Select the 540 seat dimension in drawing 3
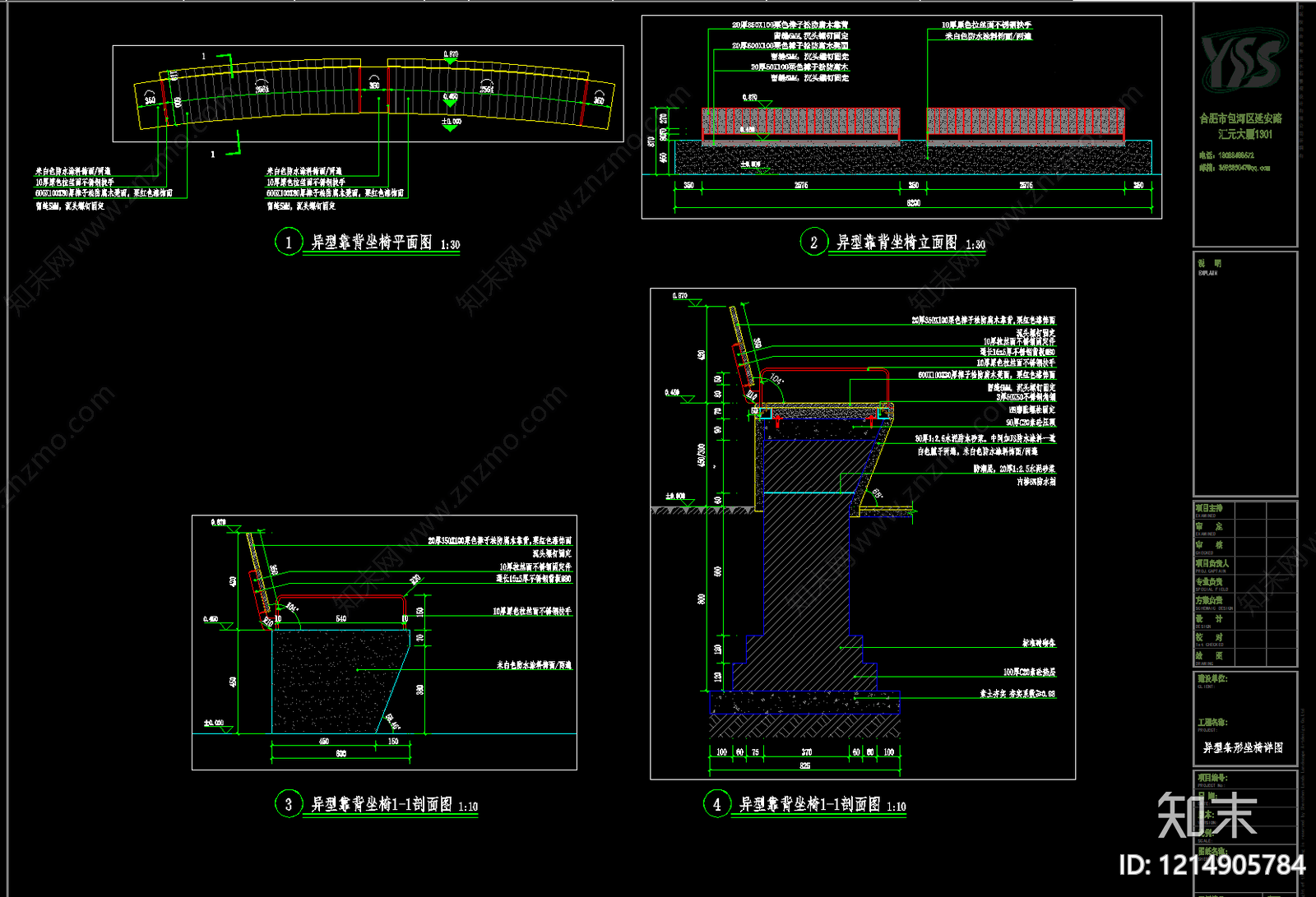Image resolution: width=1316 pixels, height=897 pixels. coord(341,618)
